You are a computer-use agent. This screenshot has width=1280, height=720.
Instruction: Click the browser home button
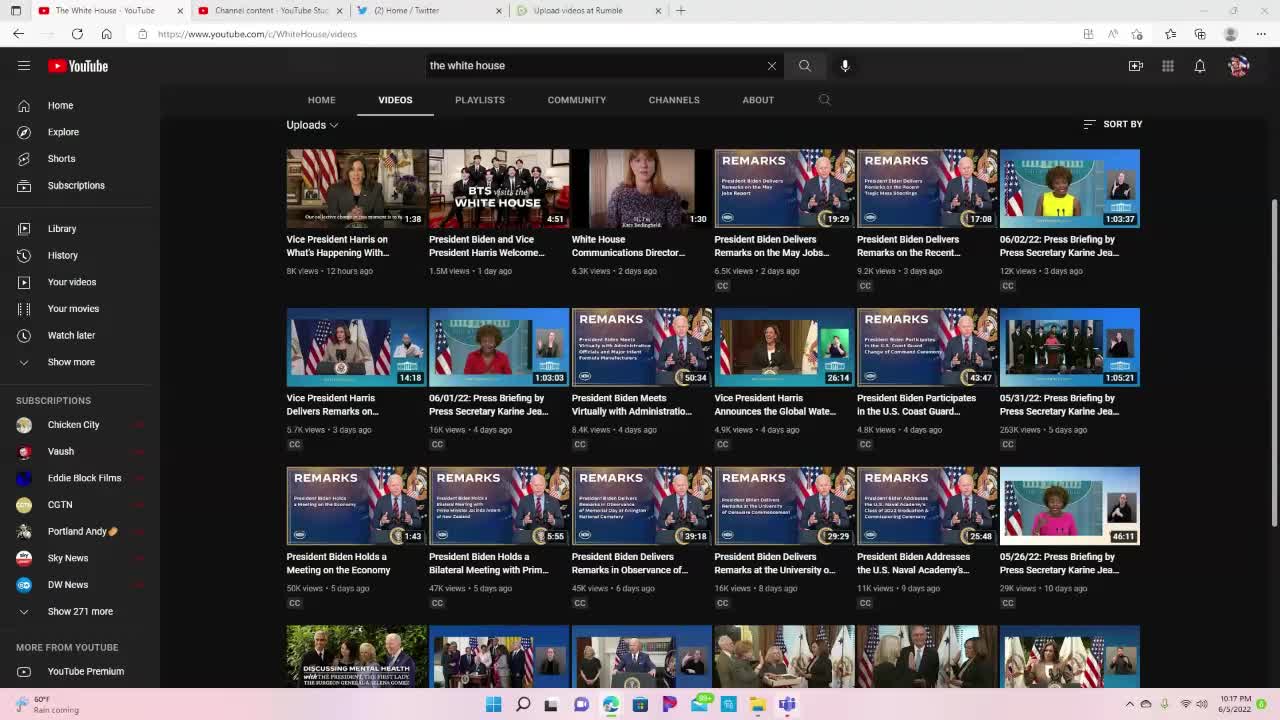coord(106,34)
